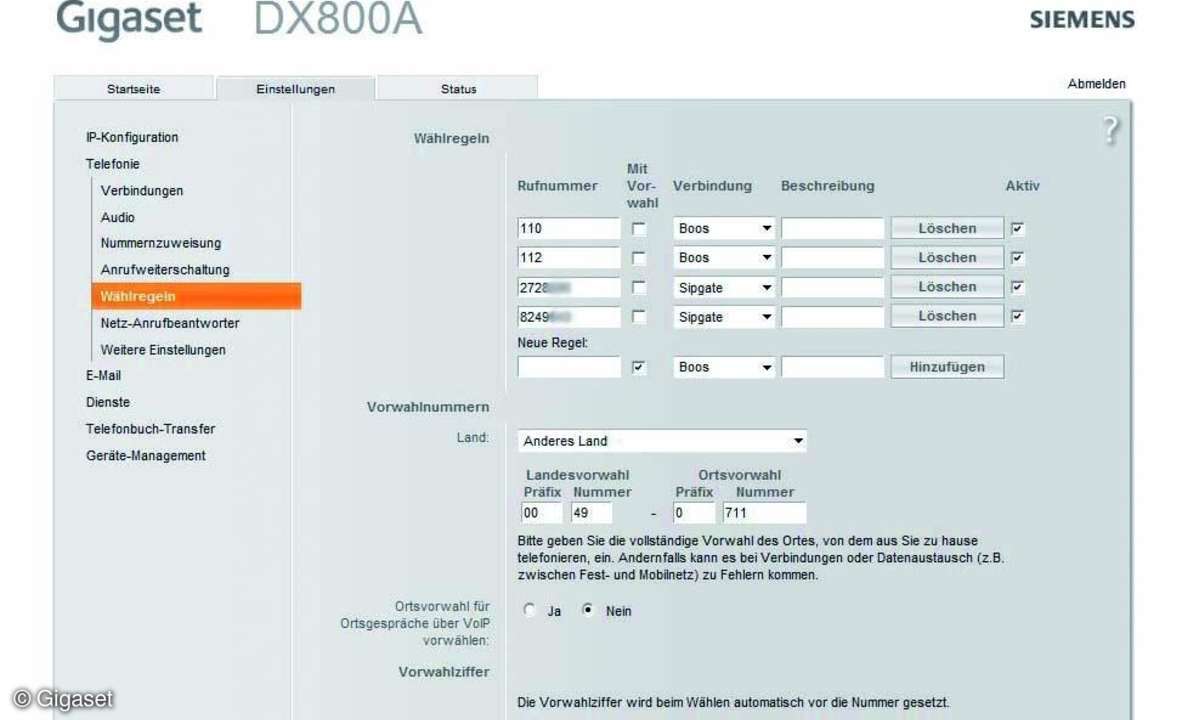Disable Aktiv checkbox for 8249 rule

(1017, 316)
